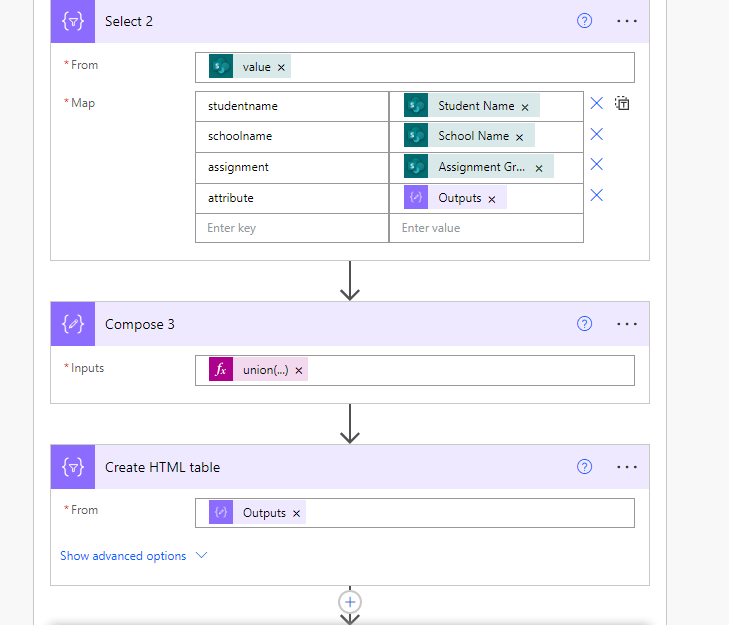
Task: Select the Select 2 header title
Action: pyautogui.click(x=129, y=21)
